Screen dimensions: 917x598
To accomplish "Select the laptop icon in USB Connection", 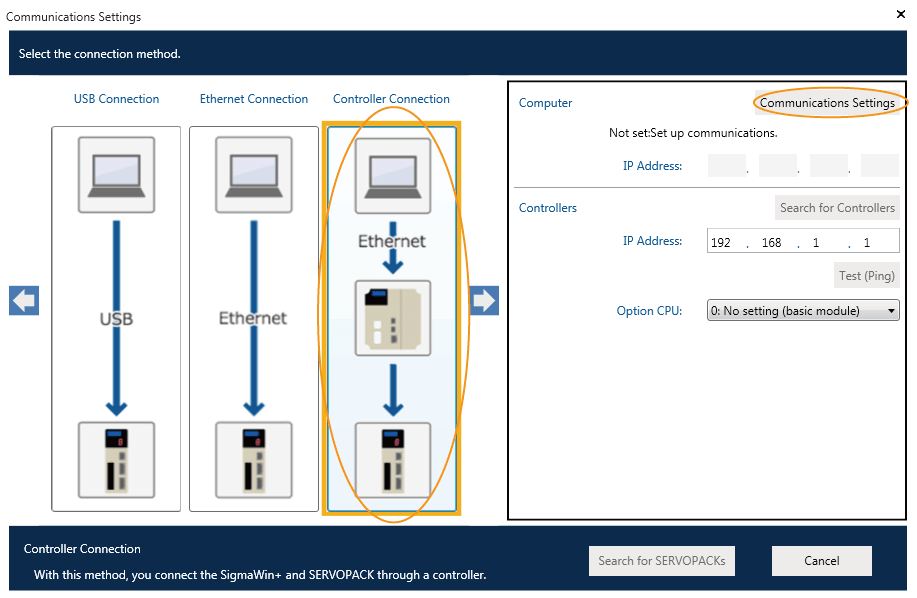I will 116,175.
